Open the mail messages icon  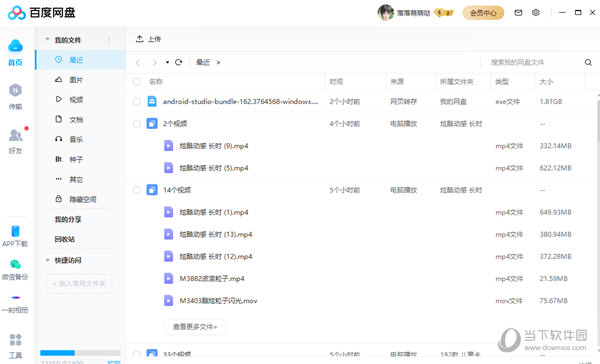pyautogui.click(x=518, y=13)
